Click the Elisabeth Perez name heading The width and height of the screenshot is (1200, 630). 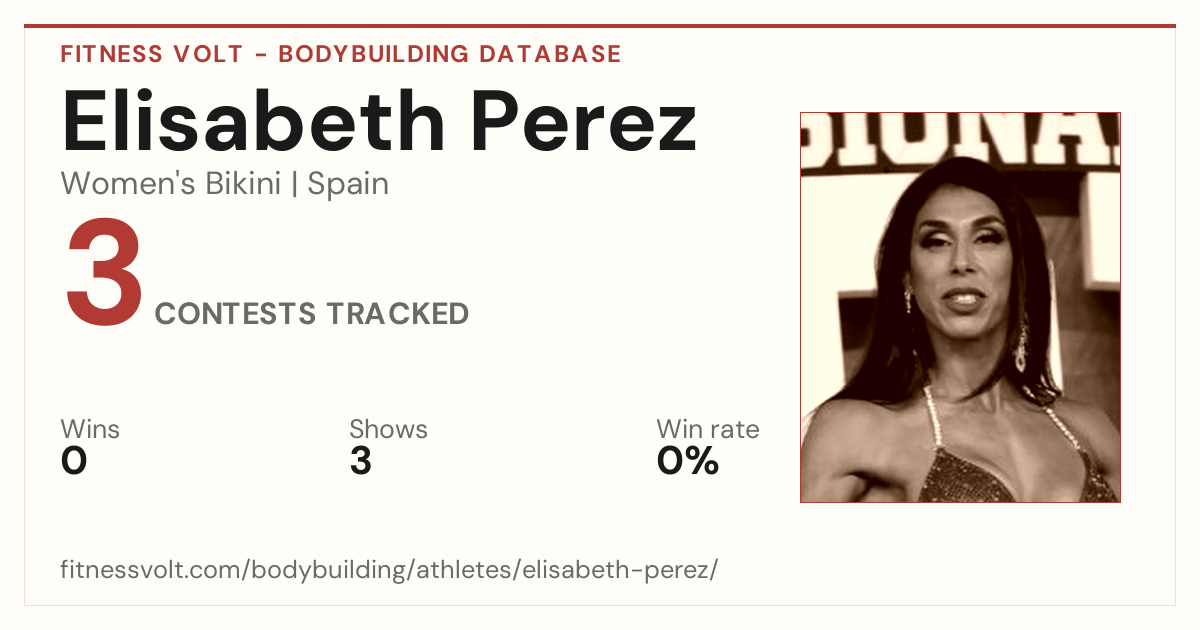[x=379, y=121]
